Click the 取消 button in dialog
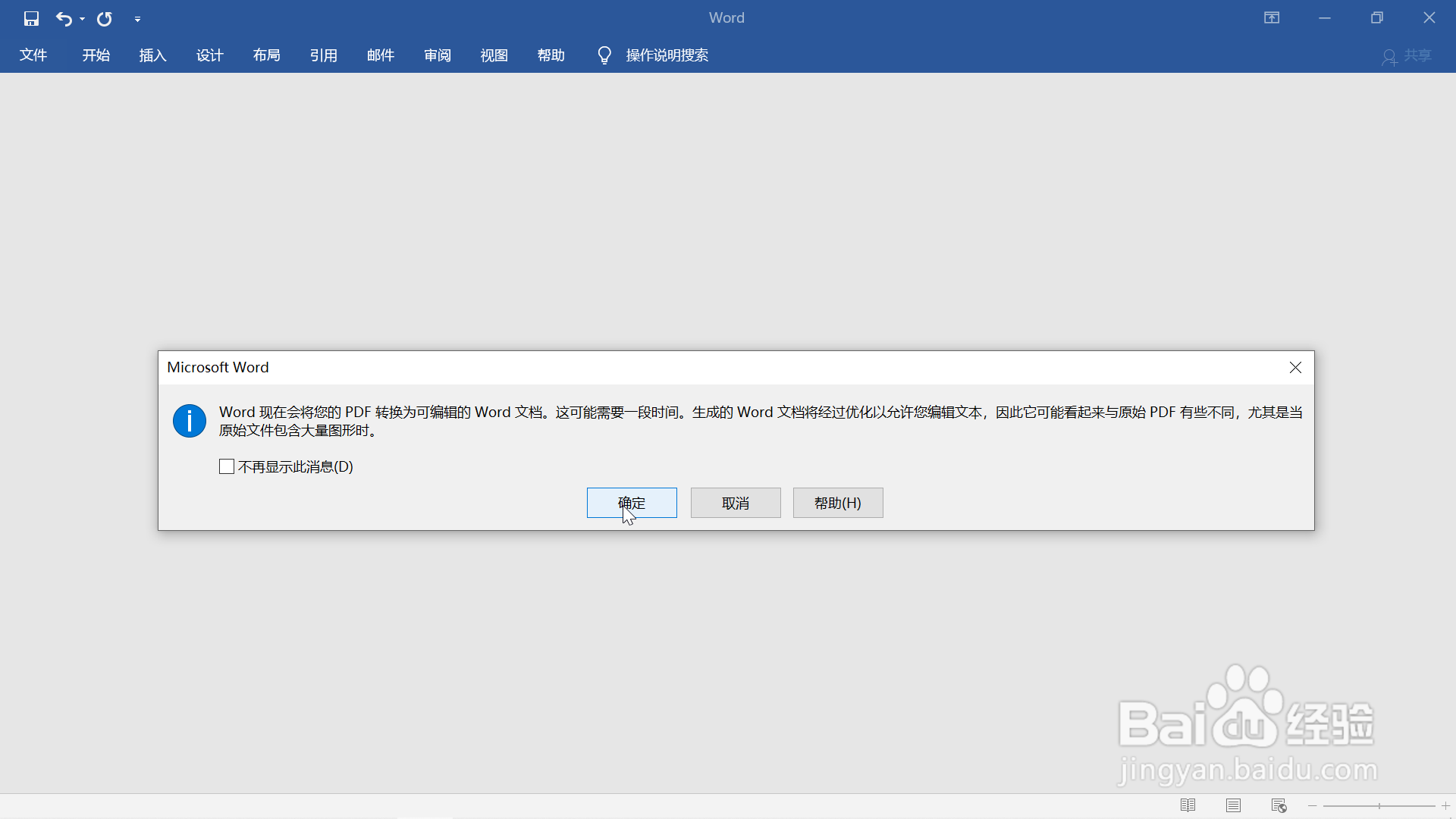The image size is (1456, 819). pyautogui.click(x=736, y=503)
